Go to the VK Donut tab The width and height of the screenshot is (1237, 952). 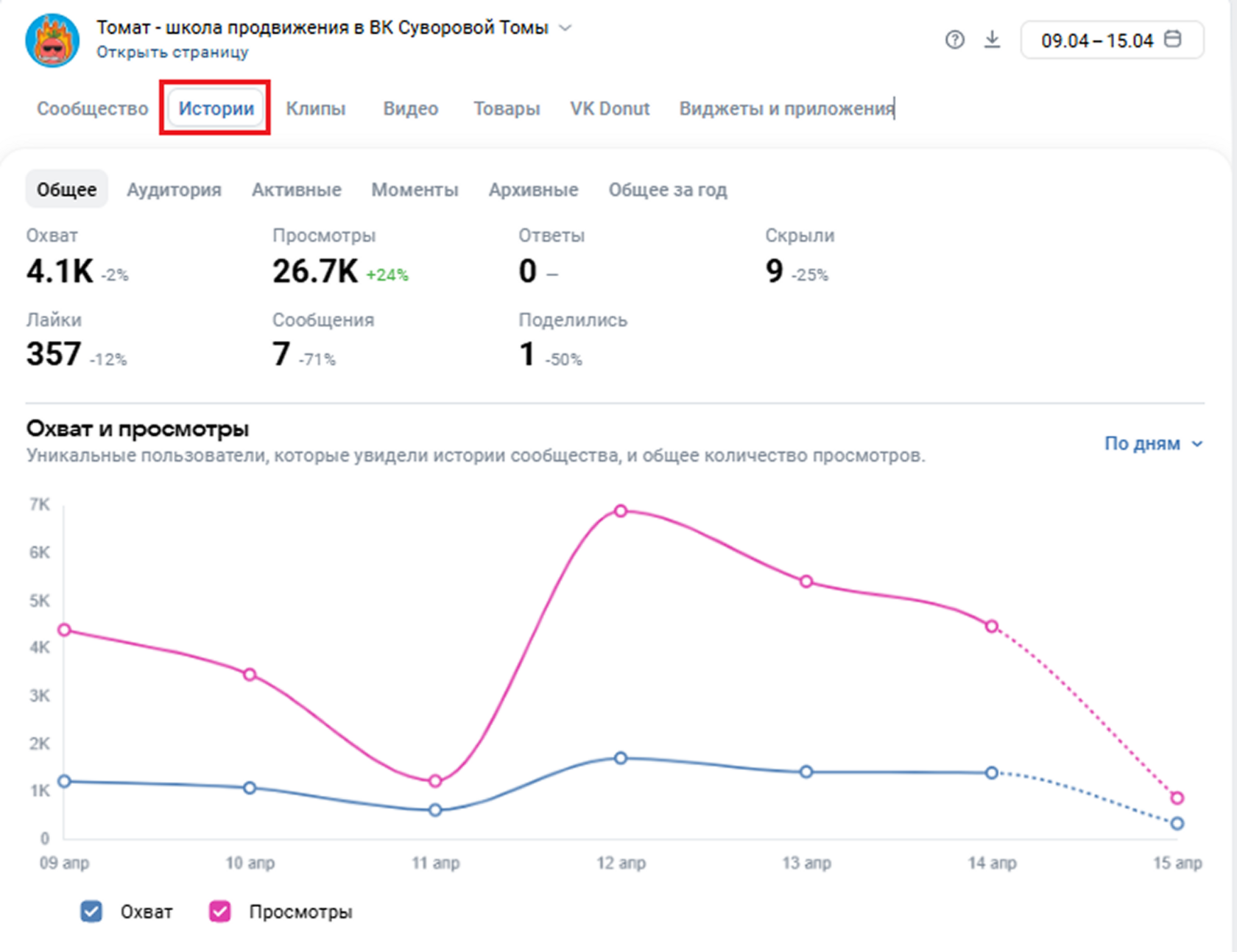(x=610, y=108)
